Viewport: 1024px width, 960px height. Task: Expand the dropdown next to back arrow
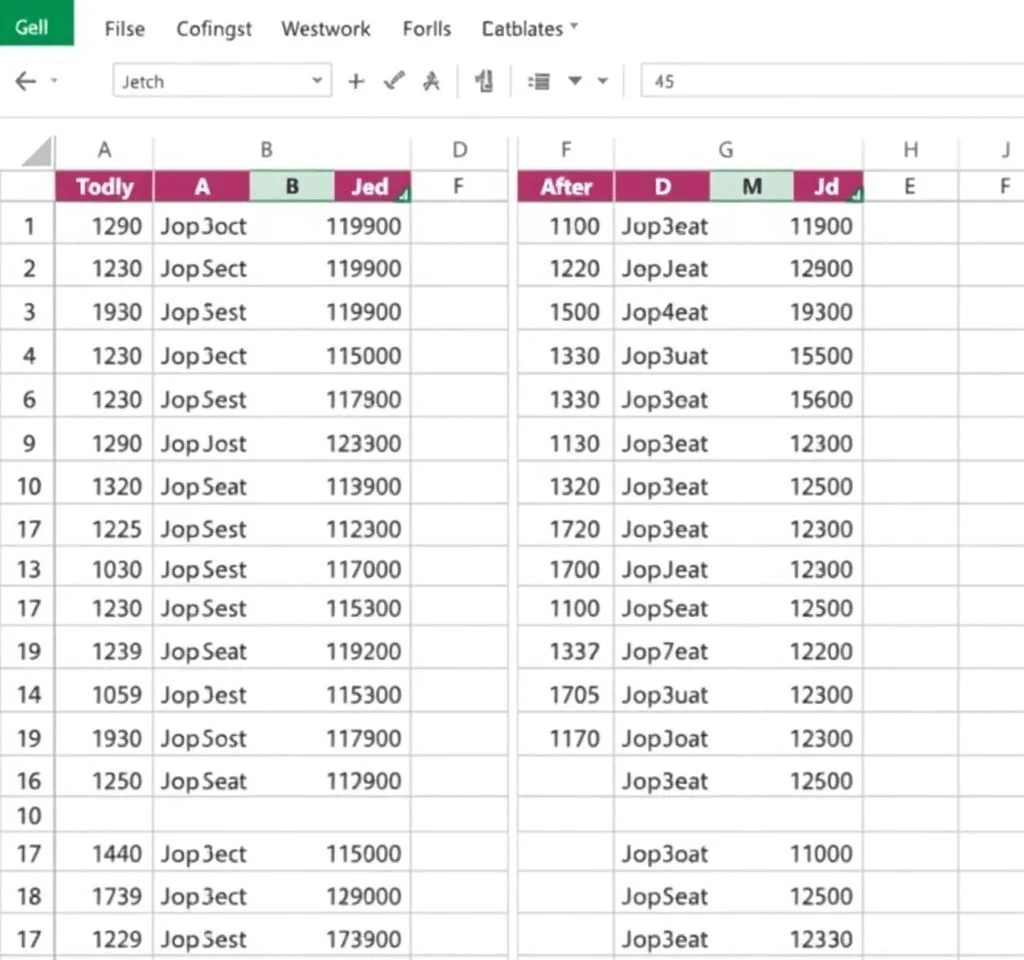pyautogui.click(x=54, y=82)
